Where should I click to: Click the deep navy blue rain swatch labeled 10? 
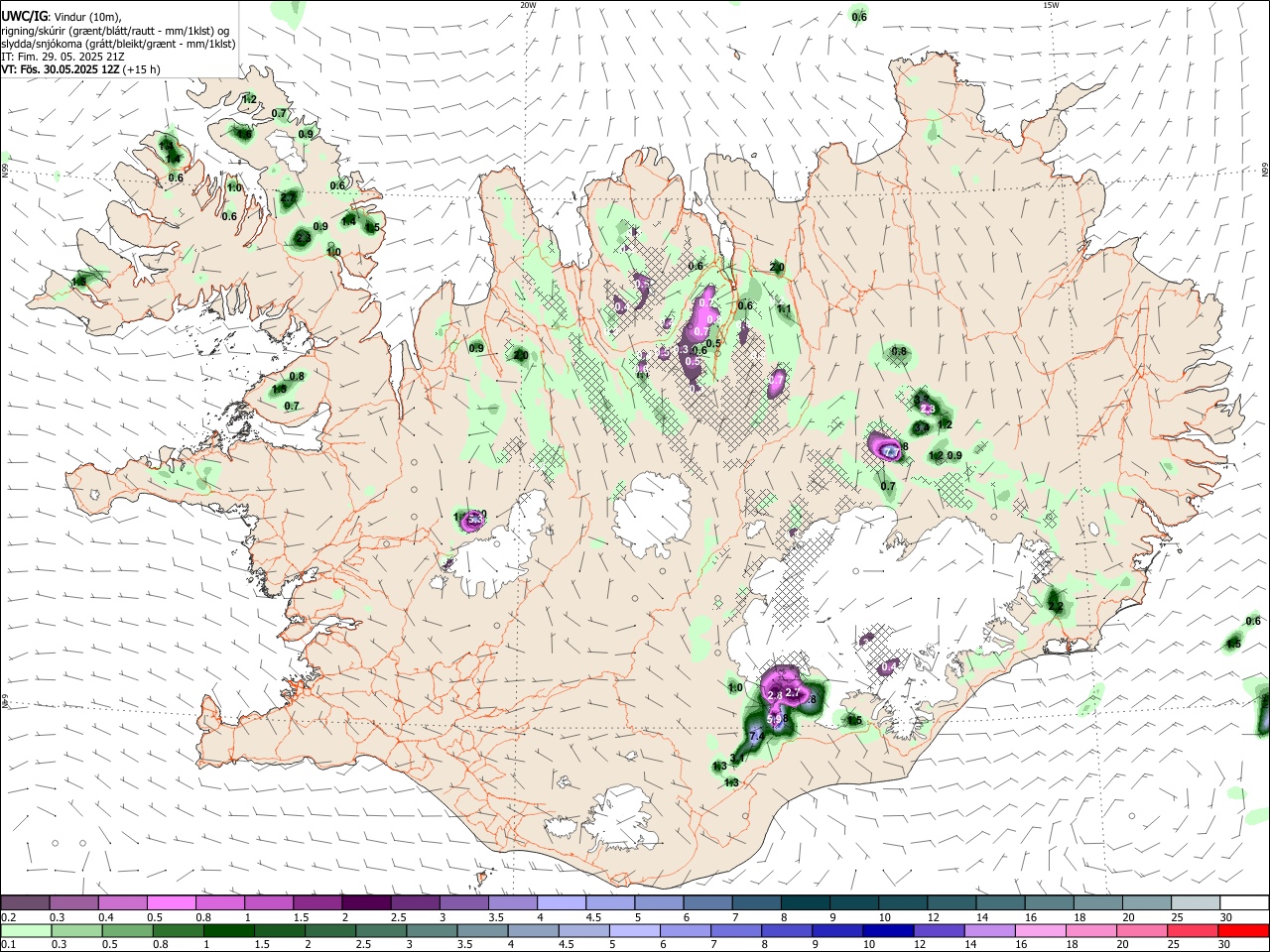click(x=886, y=930)
